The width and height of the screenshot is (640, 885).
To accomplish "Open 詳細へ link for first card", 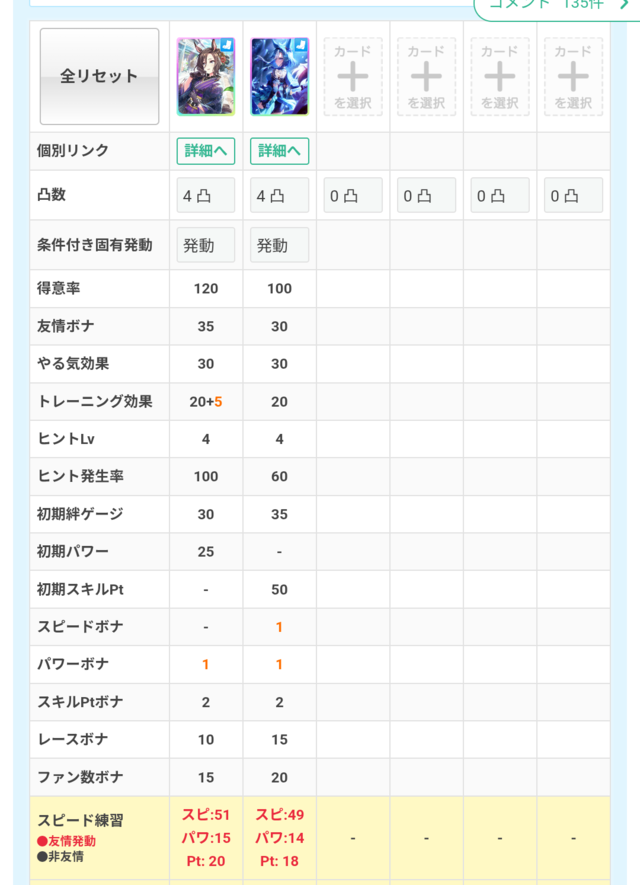I will coord(206,151).
